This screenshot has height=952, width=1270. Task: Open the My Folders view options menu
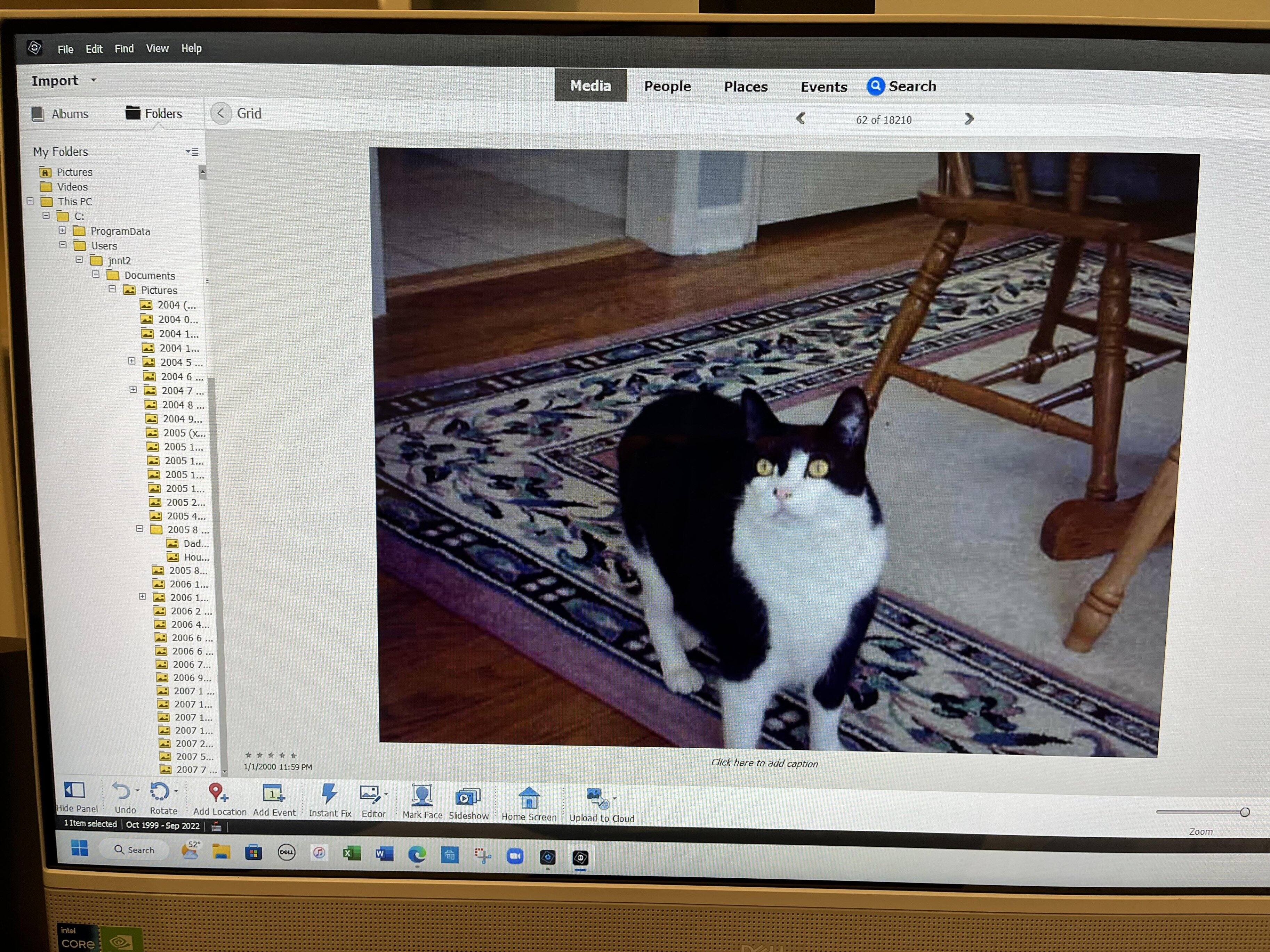pos(192,152)
